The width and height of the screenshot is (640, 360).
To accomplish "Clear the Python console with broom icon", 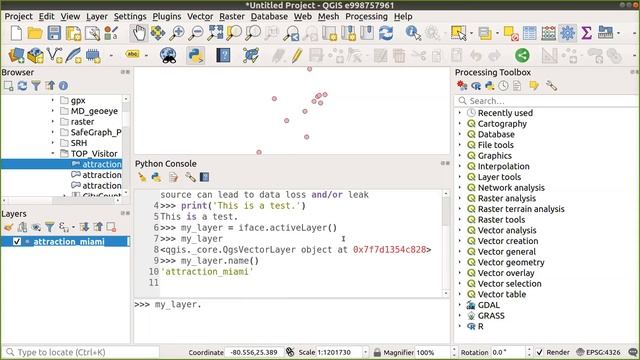I will coord(142,177).
